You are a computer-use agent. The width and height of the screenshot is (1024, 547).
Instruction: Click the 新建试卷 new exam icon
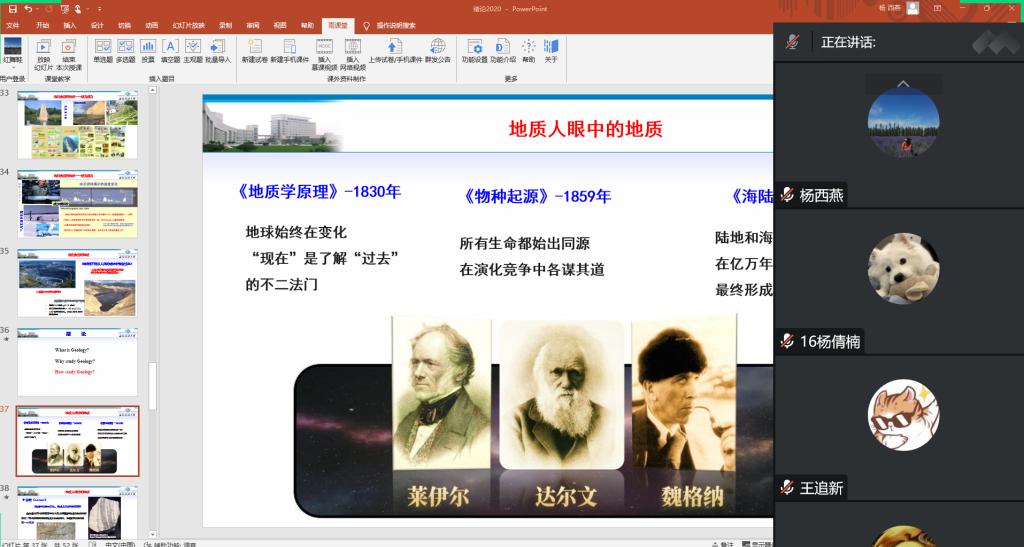pyautogui.click(x=254, y=50)
